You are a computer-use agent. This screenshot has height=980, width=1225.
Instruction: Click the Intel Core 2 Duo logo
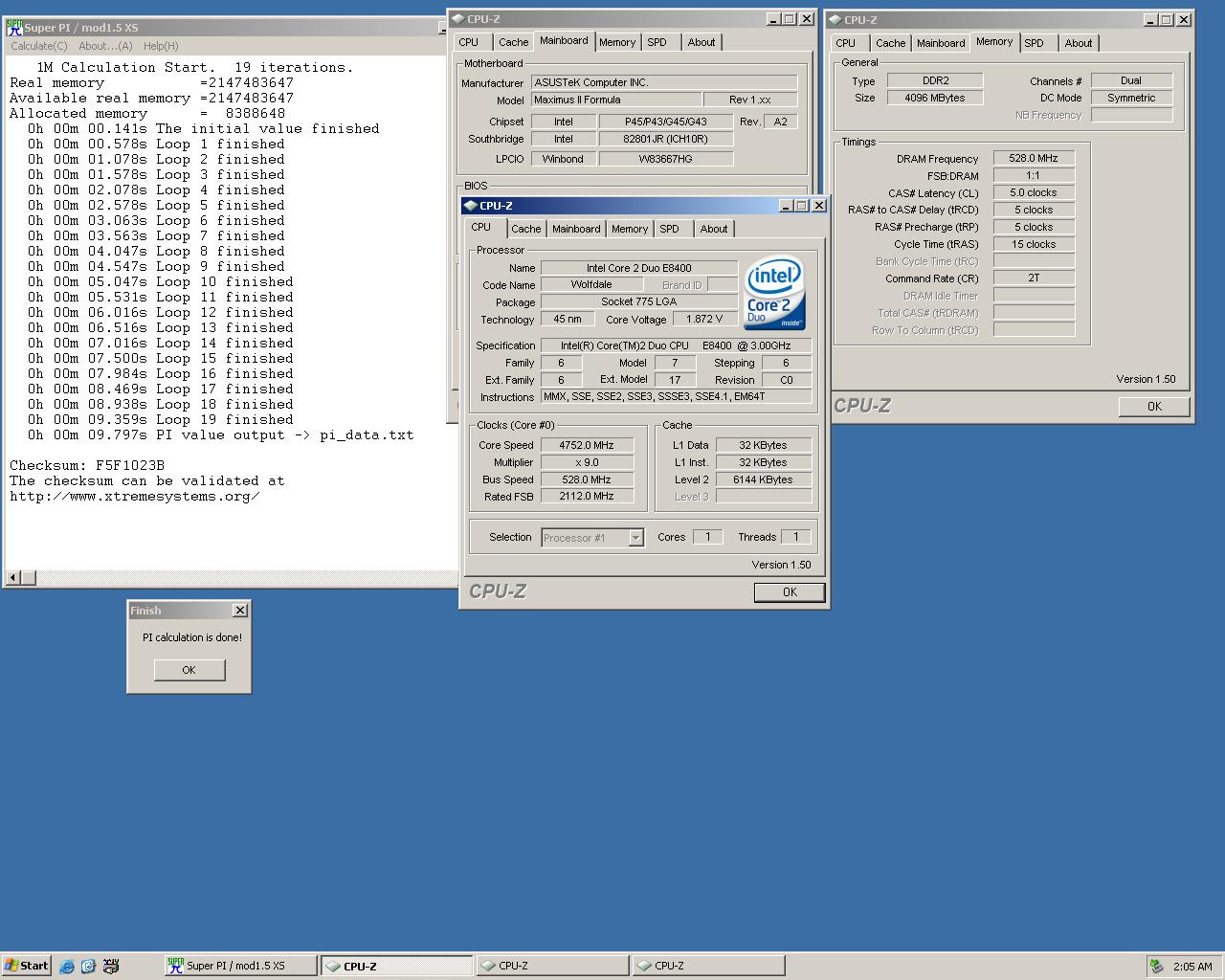tap(774, 293)
